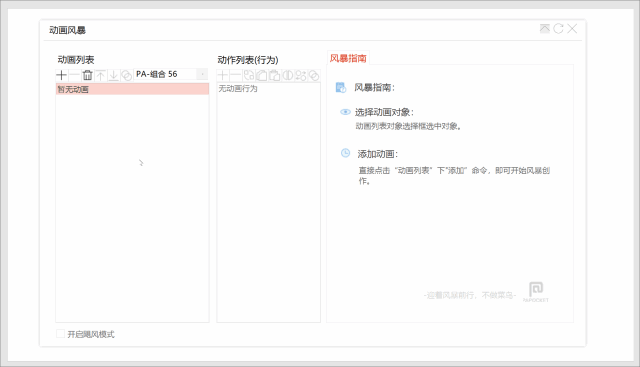
Task: Click the last overlapping circles icon in 动作列表 toolbar
Action: tap(314, 75)
